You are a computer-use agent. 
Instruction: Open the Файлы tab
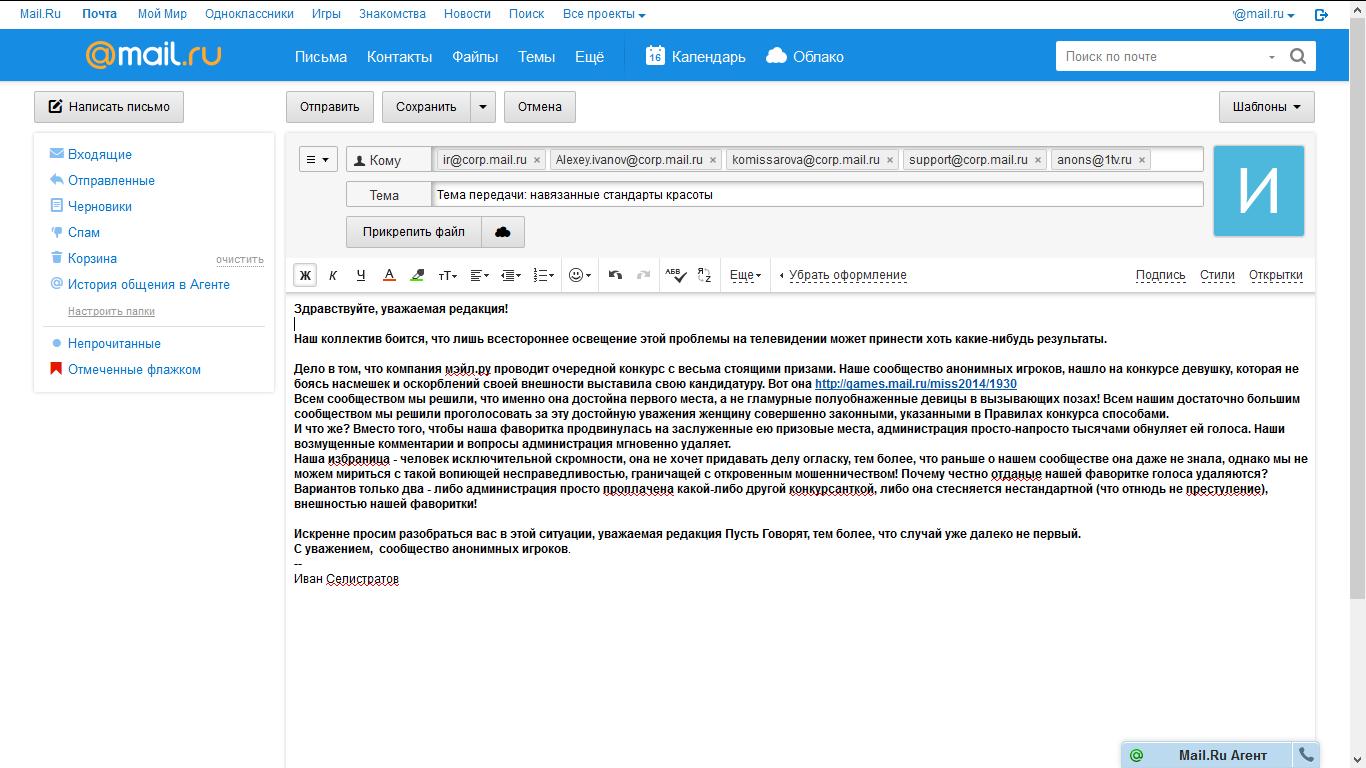(x=475, y=57)
